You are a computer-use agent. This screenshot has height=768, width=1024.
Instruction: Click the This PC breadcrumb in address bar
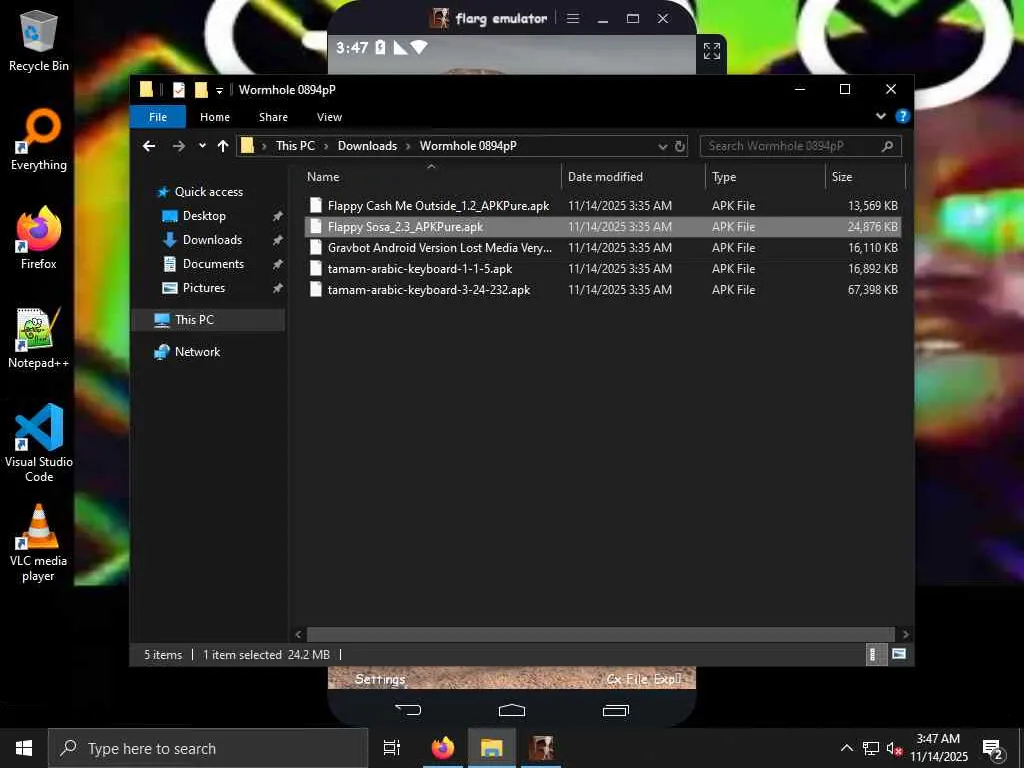tap(295, 146)
